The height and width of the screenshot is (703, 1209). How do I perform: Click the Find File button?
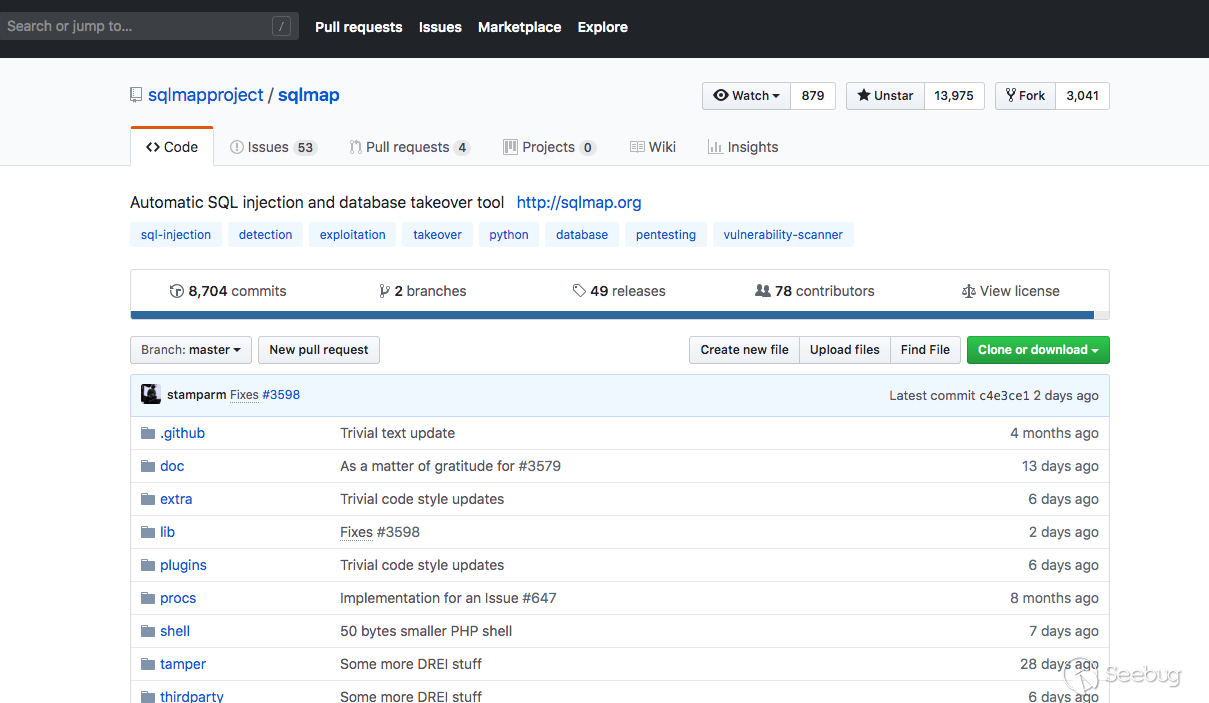coord(925,350)
